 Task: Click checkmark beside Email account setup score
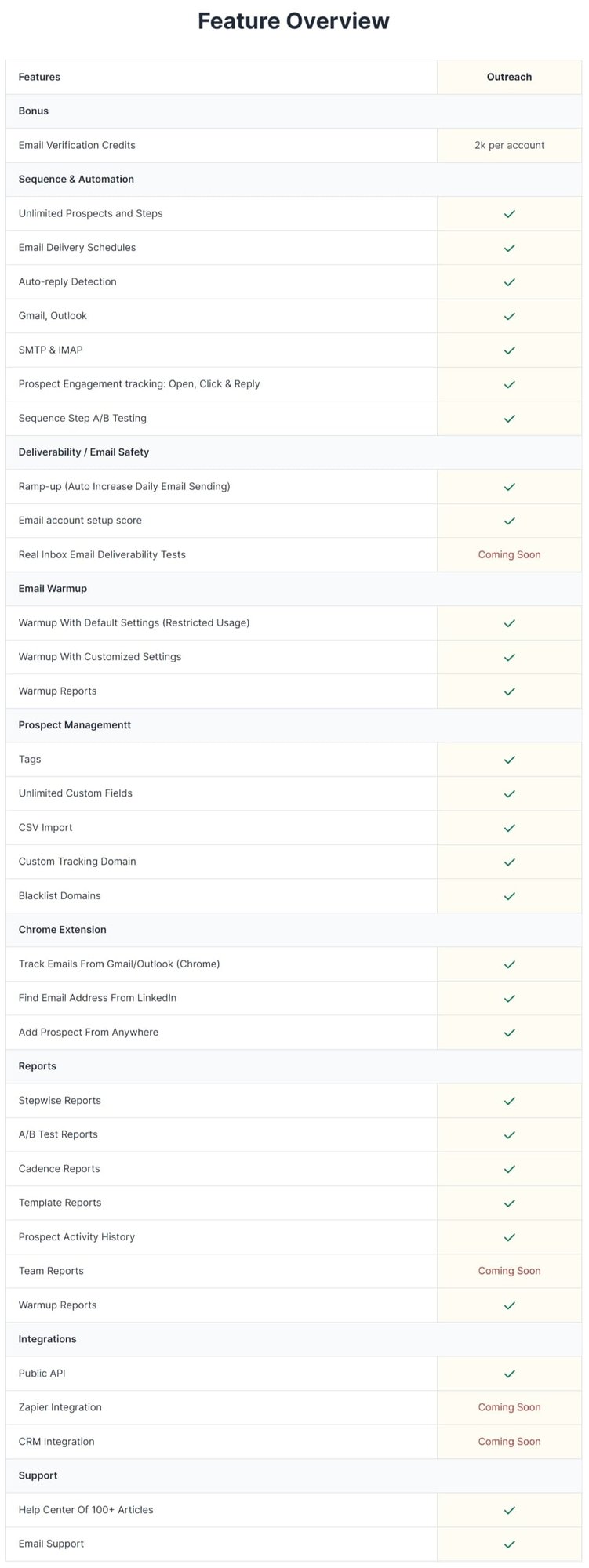click(x=509, y=521)
